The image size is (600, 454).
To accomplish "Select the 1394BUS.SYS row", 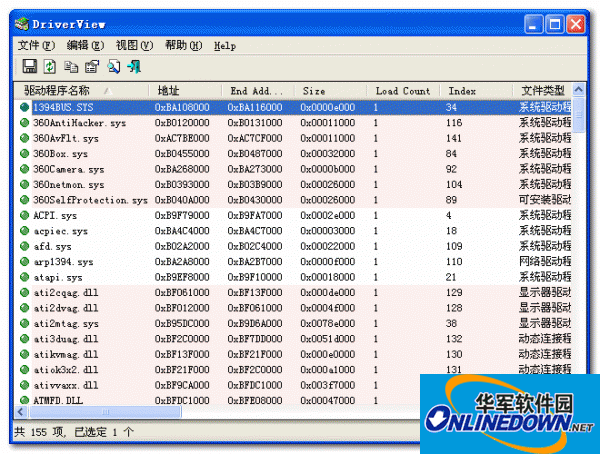I will (293, 107).
